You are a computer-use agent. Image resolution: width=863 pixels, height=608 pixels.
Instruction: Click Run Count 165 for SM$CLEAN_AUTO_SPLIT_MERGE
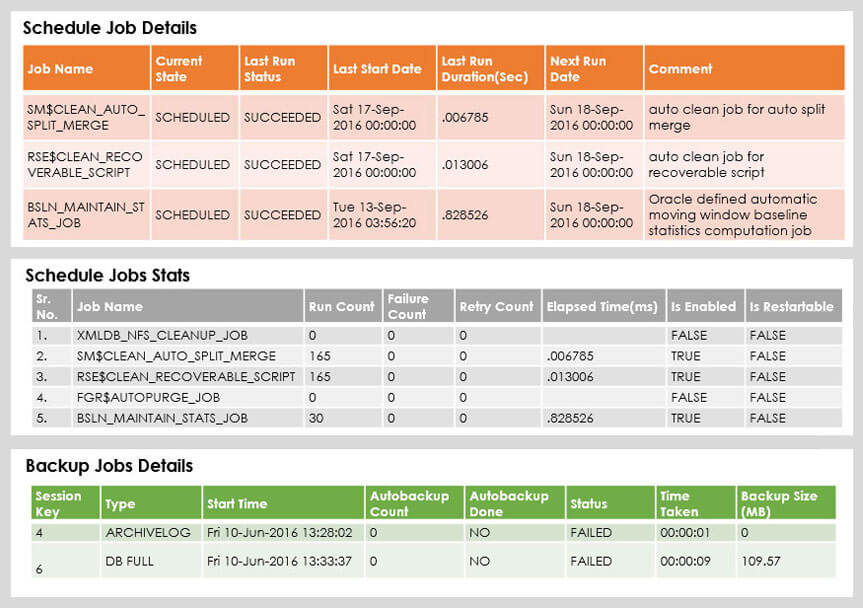coord(320,356)
